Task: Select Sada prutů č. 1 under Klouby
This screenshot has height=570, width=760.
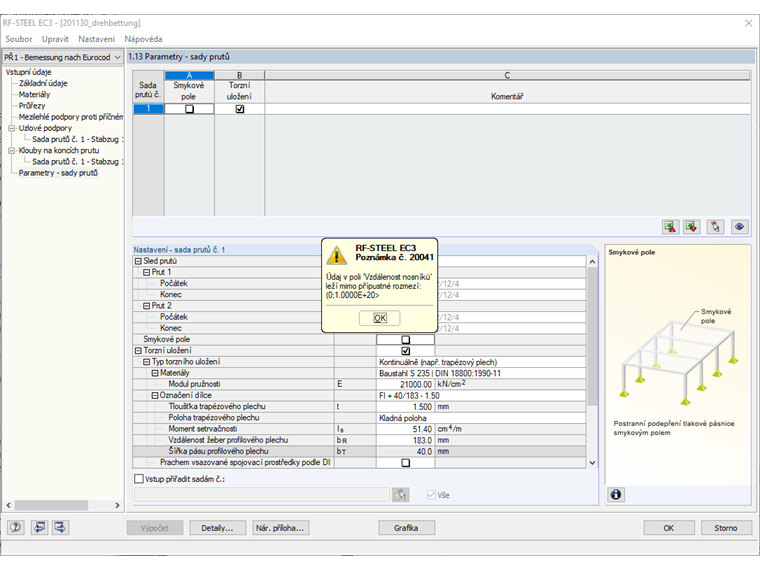Action: click(x=78, y=162)
